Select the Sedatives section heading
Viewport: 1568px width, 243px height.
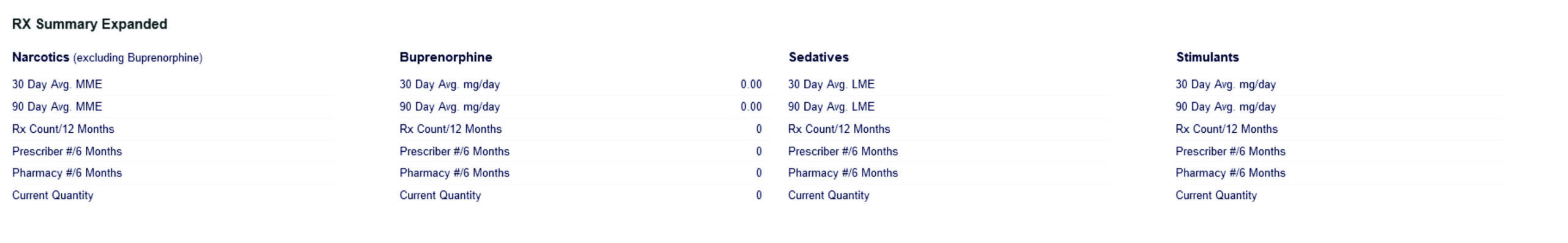point(818,58)
